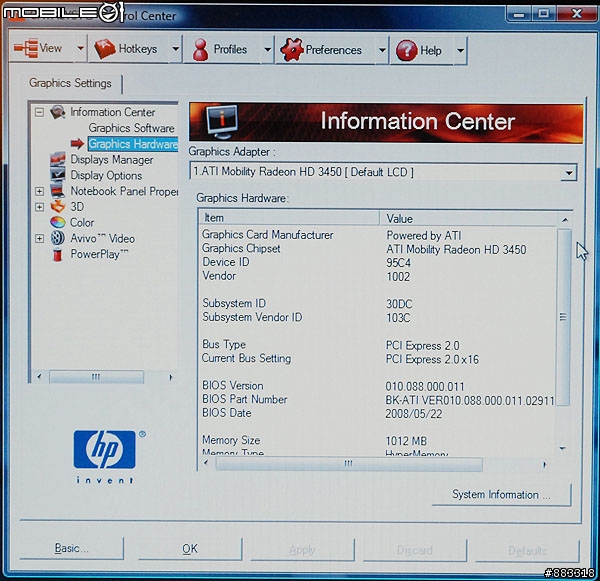600x581 pixels.
Task: Open the PowerPlay page
Action: pyautogui.click(x=99, y=254)
